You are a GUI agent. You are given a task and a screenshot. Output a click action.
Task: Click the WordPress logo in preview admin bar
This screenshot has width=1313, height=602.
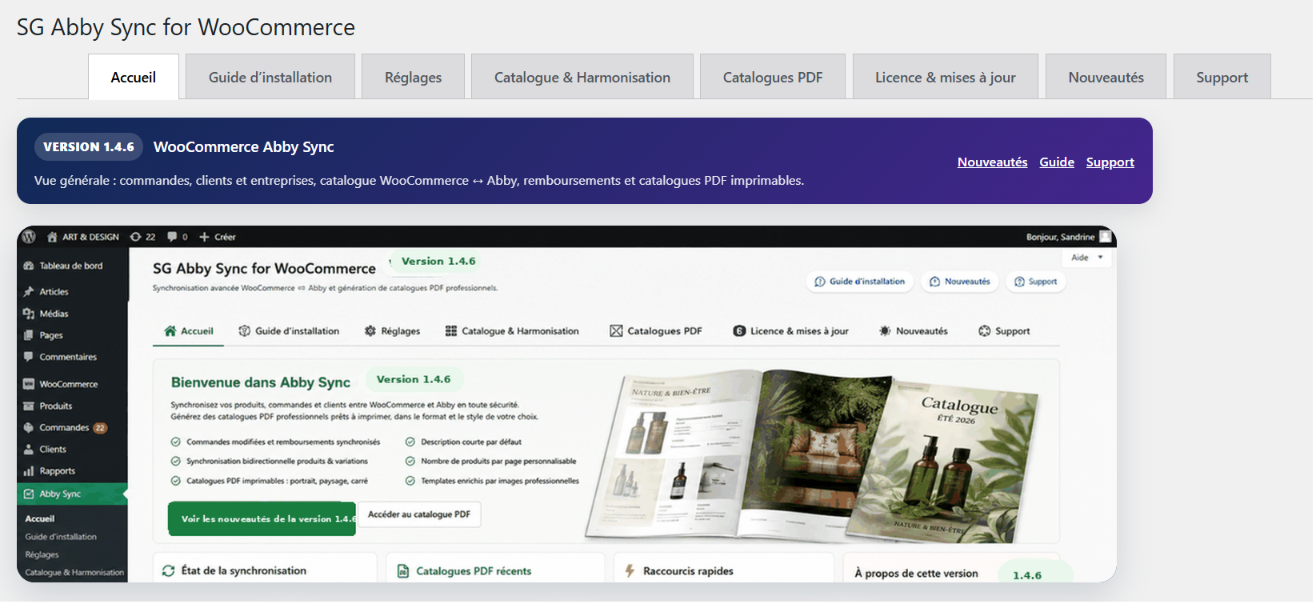29,237
